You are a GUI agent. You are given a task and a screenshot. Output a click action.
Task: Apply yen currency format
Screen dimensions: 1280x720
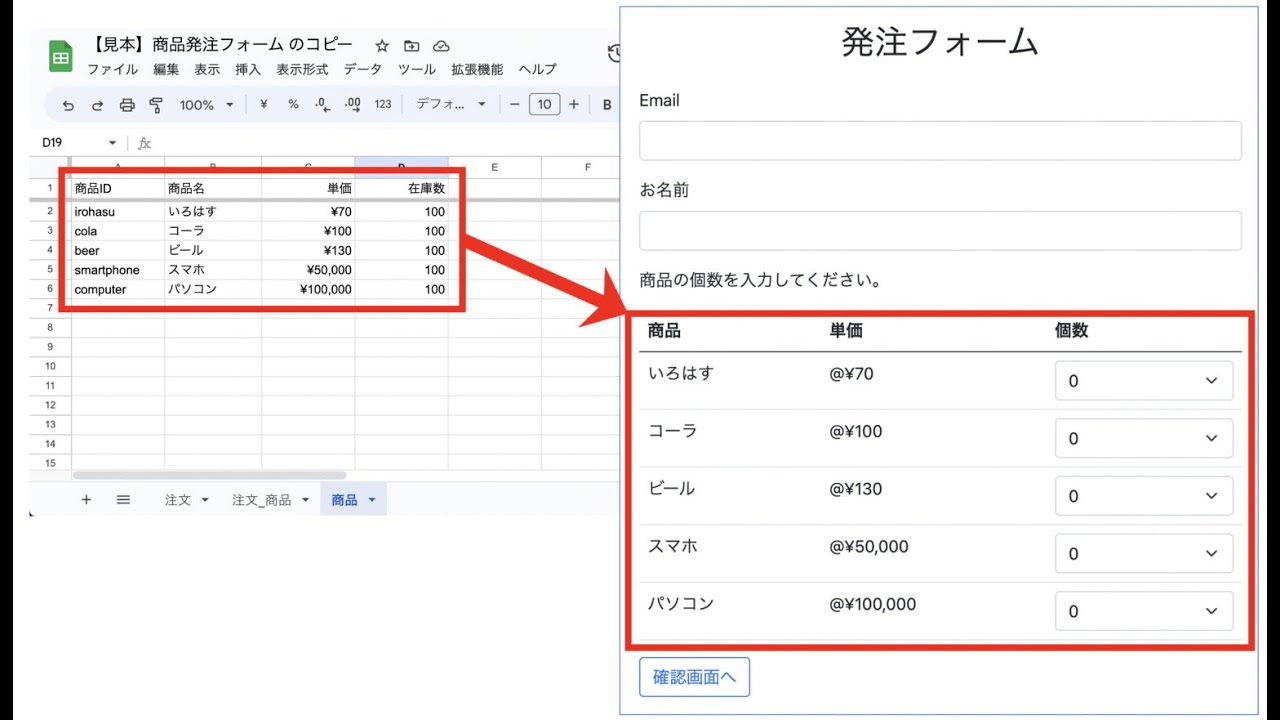263,104
